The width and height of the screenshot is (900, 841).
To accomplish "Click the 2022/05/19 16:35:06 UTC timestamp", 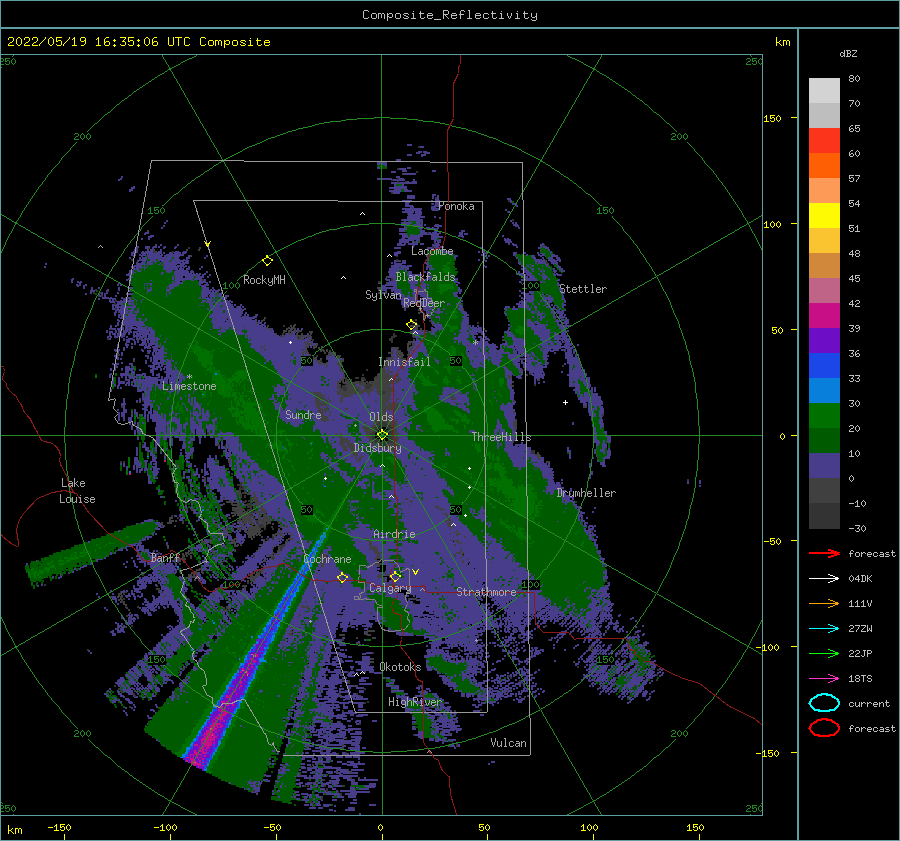I will [x=139, y=42].
